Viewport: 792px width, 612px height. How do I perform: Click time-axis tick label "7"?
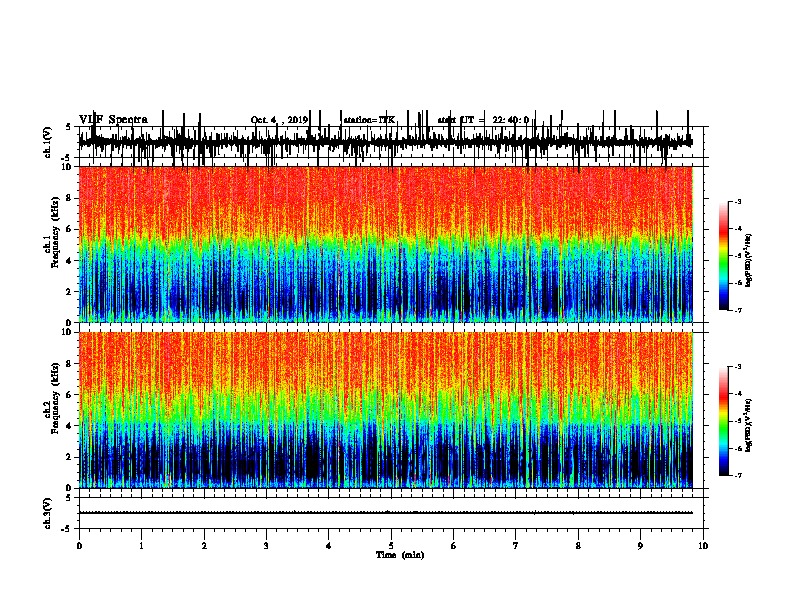click(x=516, y=546)
